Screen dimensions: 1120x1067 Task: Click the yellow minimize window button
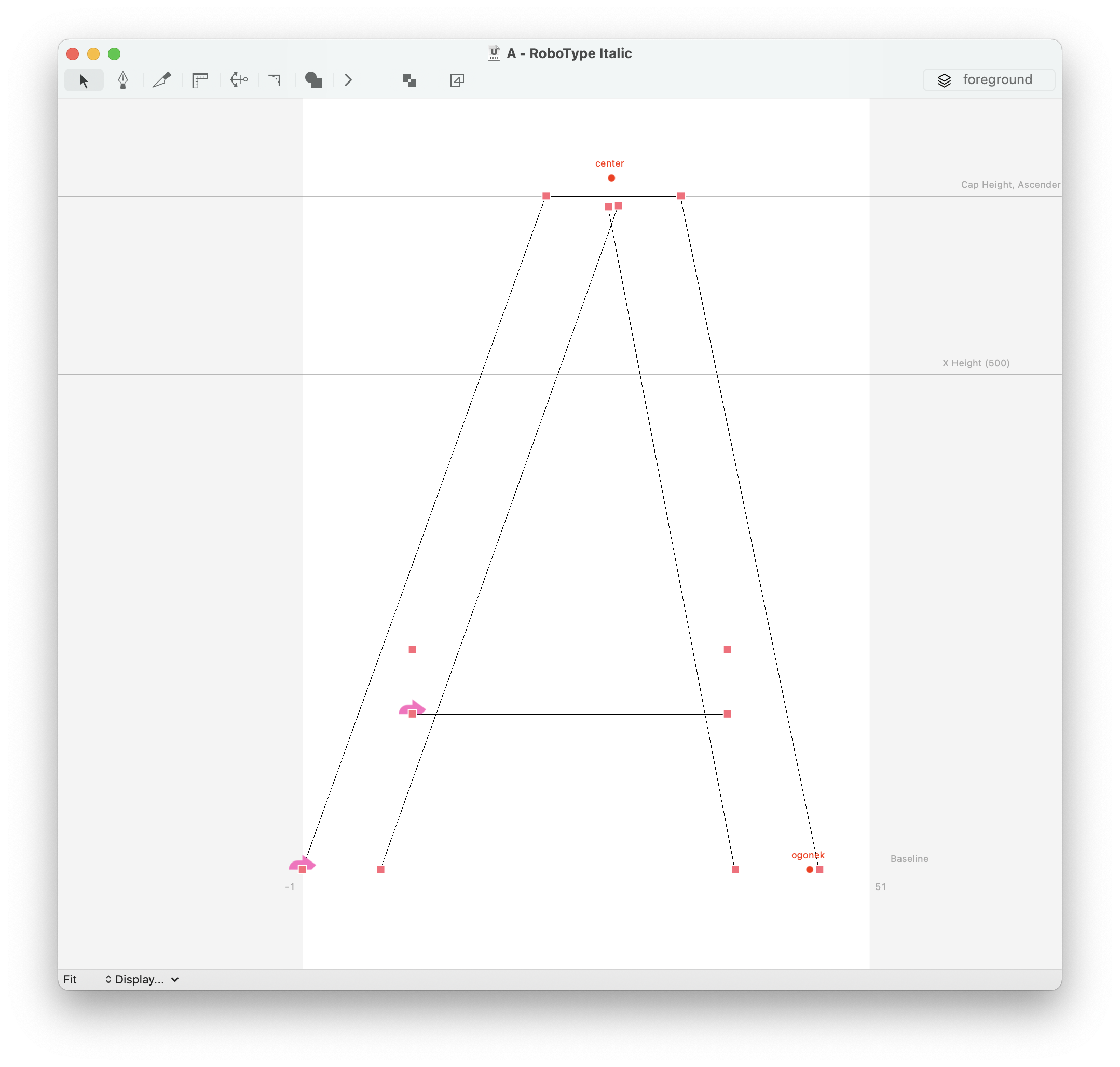(93, 53)
